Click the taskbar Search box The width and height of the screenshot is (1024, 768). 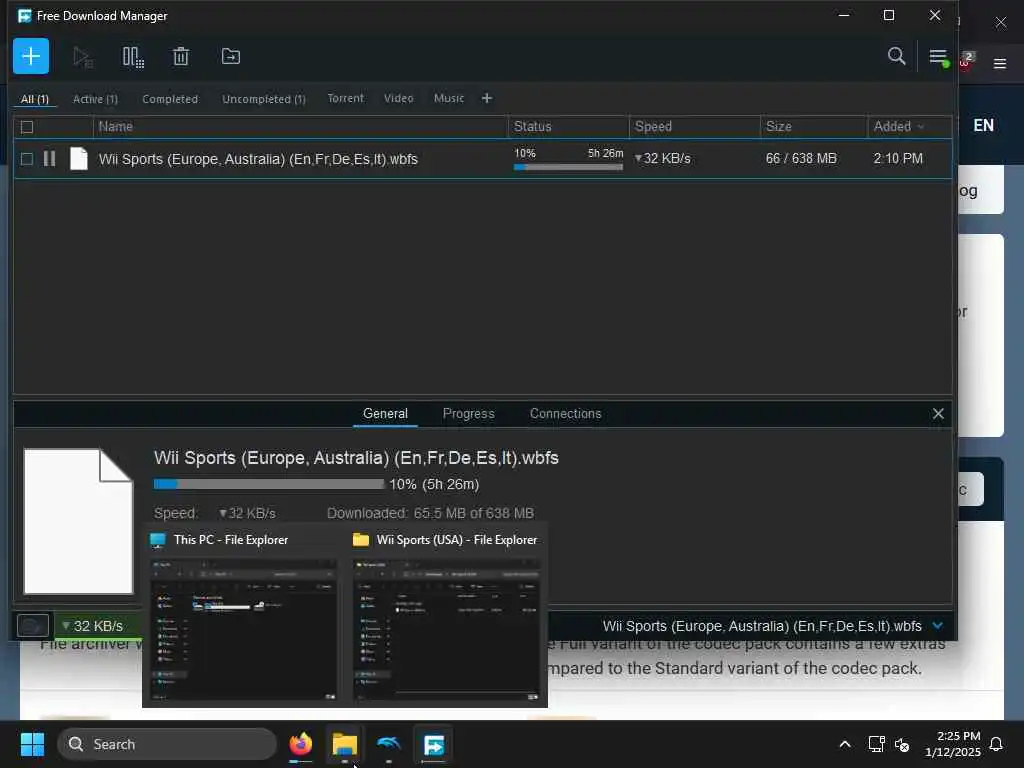click(167, 744)
